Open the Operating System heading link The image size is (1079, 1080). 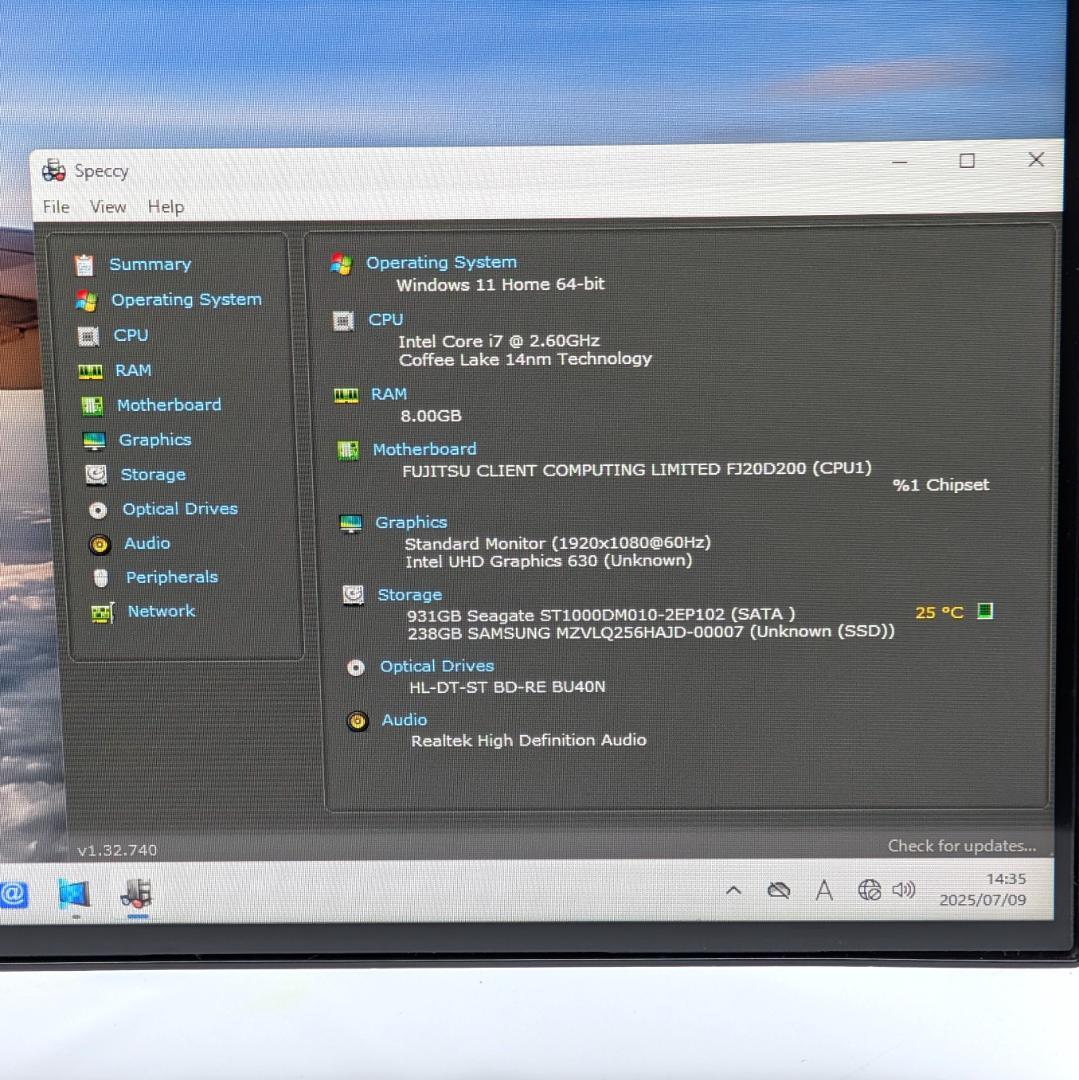pos(441,262)
